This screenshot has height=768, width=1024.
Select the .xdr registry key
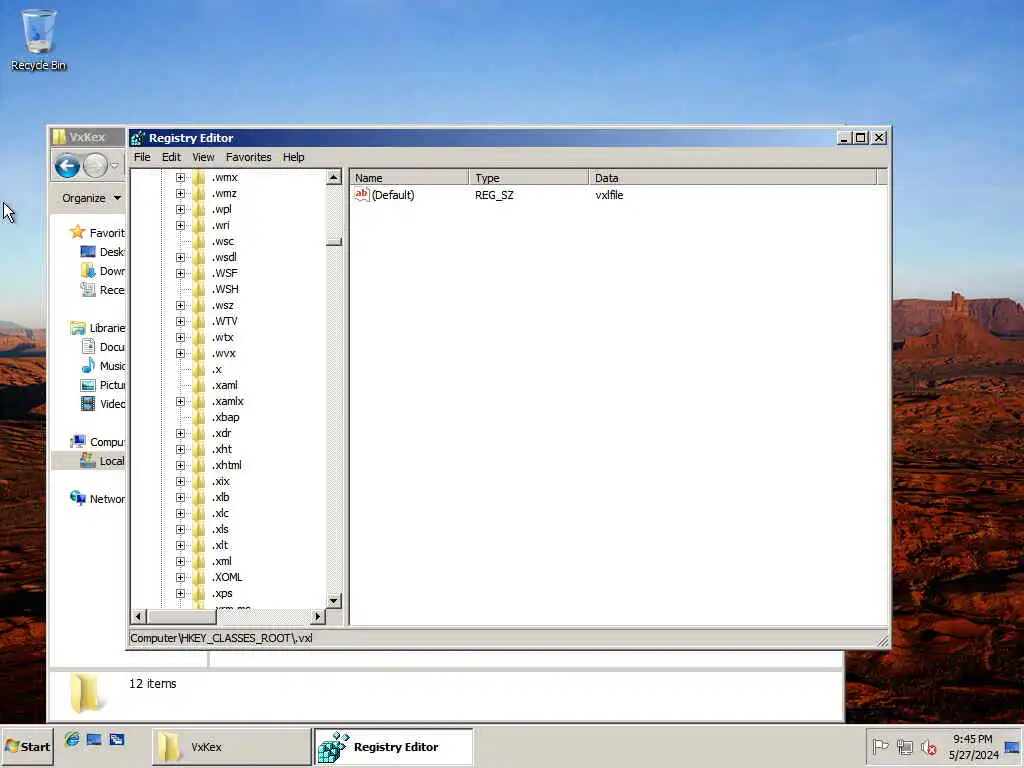click(x=221, y=434)
